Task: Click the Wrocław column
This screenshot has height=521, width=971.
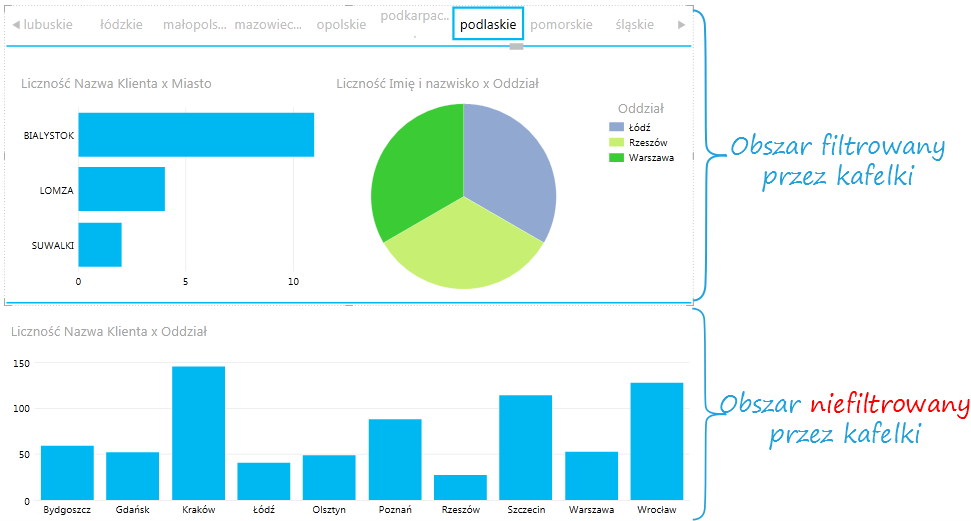Action: pyautogui.click(x=657, y=441)
